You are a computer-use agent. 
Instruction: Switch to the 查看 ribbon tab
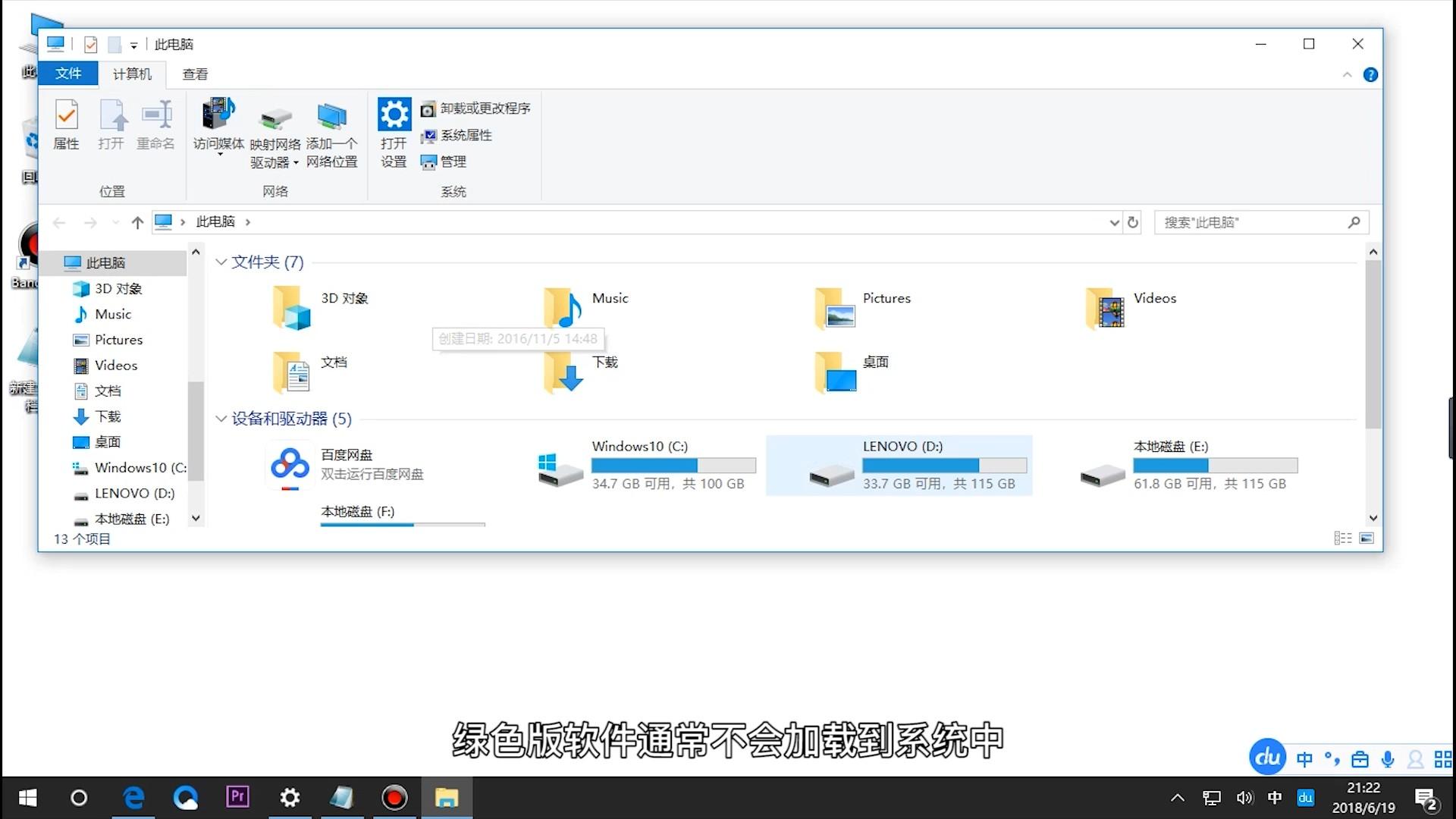point(195,74)
